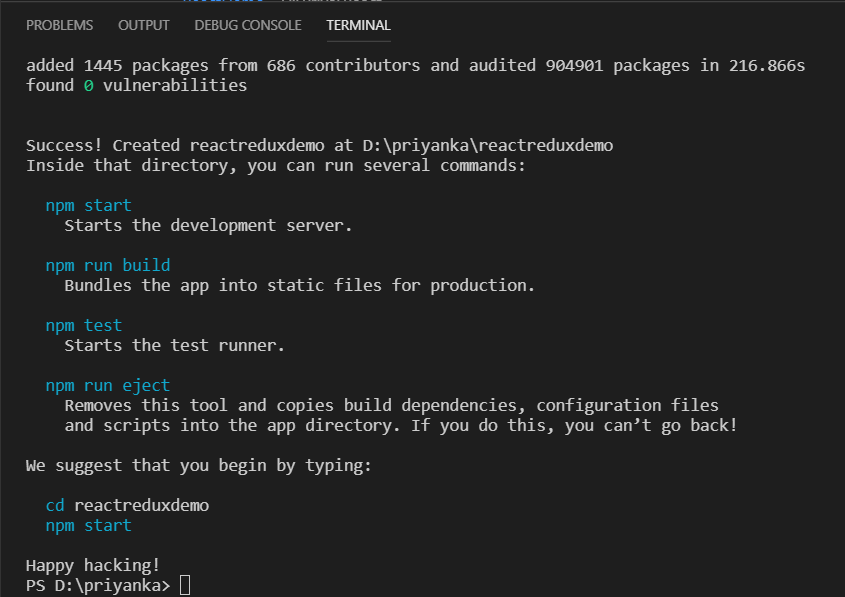Focus the terminal cursor after PS D:\priyanka>

pyautogui.click(x=184, y=585)
